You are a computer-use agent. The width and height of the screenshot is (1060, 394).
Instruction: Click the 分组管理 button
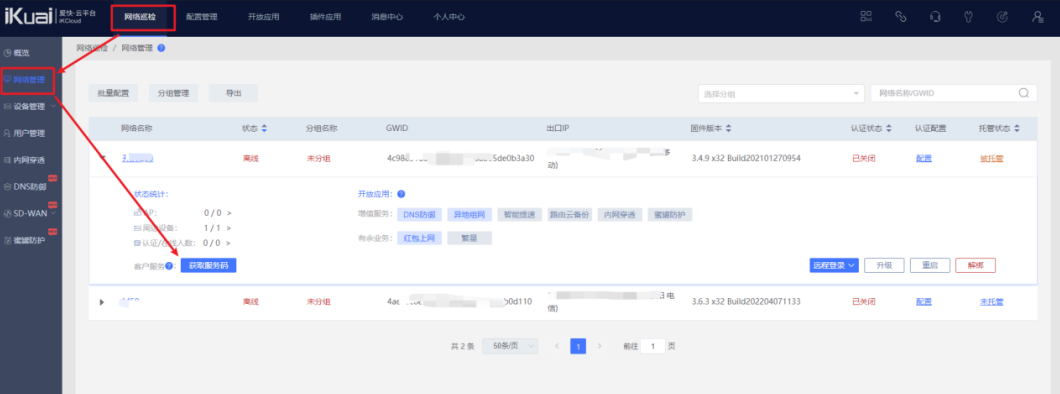click(173, 93)
